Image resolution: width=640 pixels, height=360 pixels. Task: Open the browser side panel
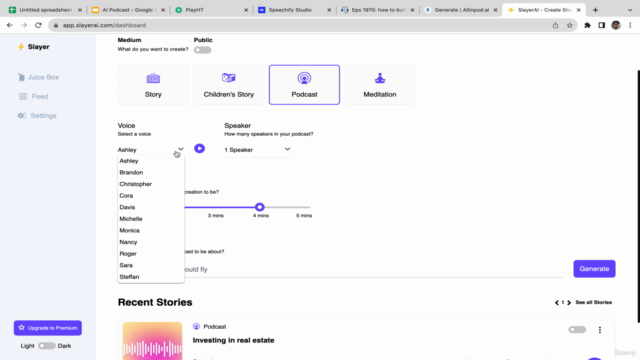click(601, 25)
